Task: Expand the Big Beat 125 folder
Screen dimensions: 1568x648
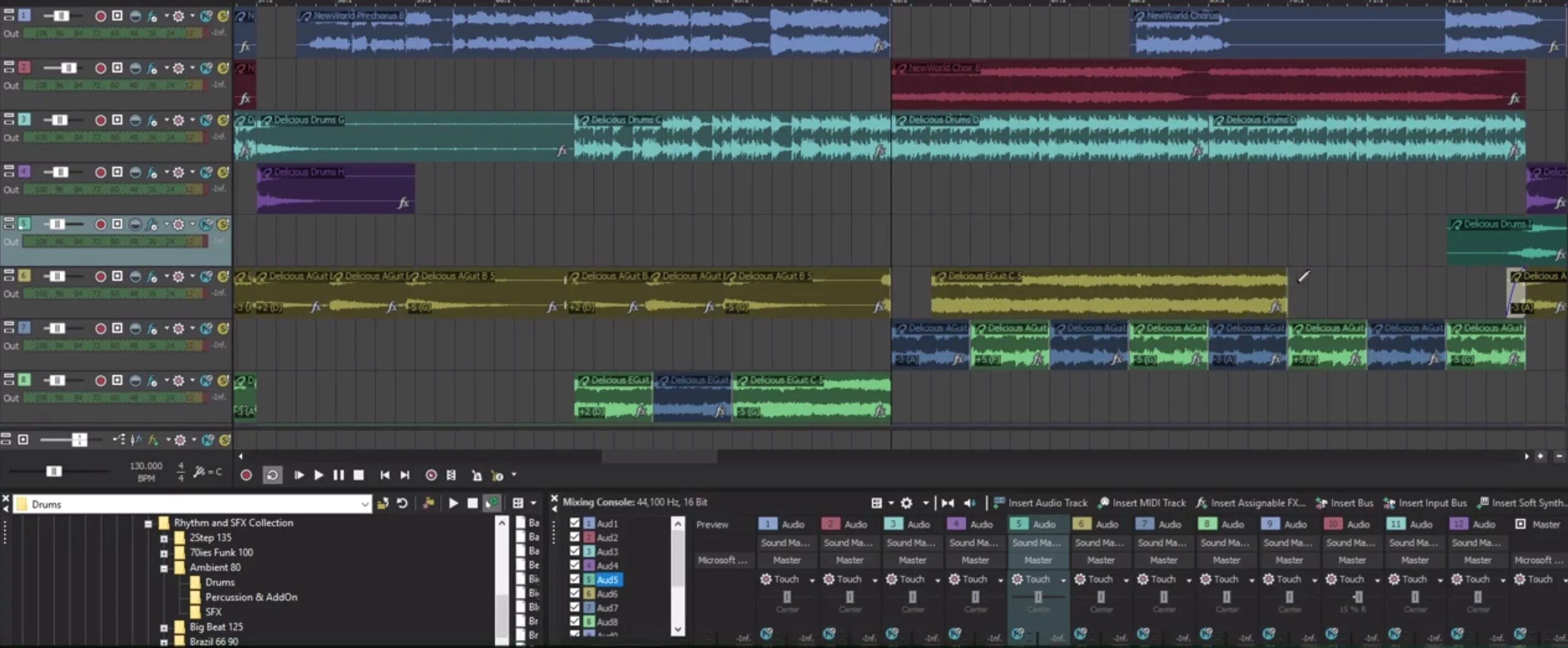Action: [x=164, y=627]
